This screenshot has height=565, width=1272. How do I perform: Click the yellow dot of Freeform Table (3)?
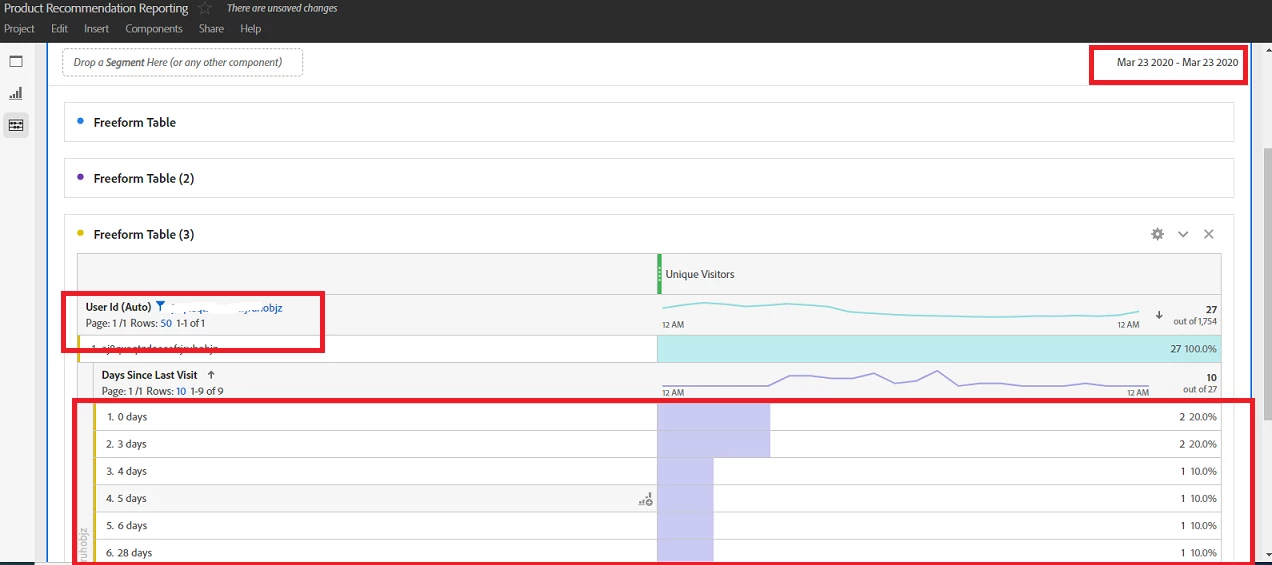click(x=80, y=233)
